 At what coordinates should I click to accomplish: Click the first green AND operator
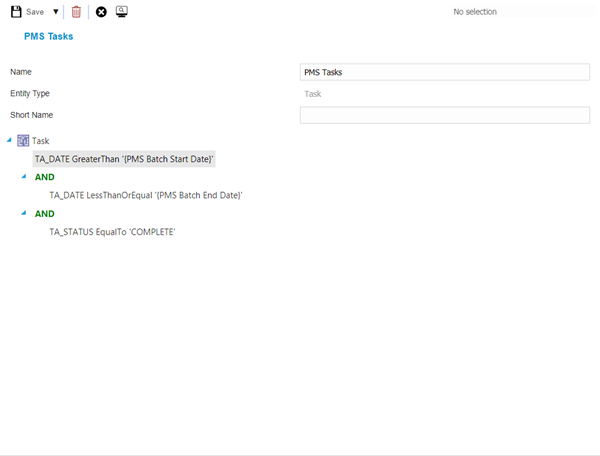coord(45,177)
